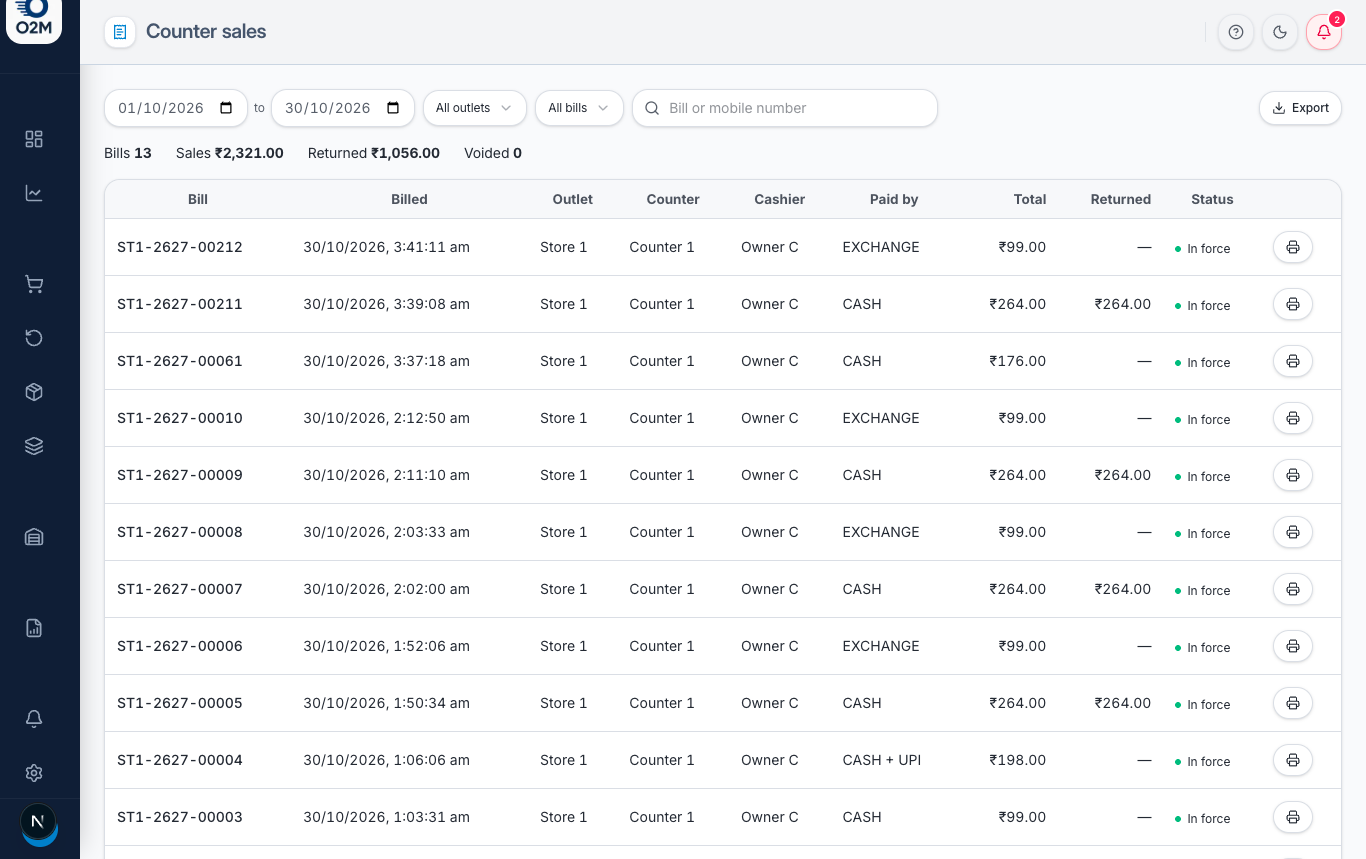Open the shopping cart icon in sidebar
This screenshot has width=1366, height=859.
34,285
